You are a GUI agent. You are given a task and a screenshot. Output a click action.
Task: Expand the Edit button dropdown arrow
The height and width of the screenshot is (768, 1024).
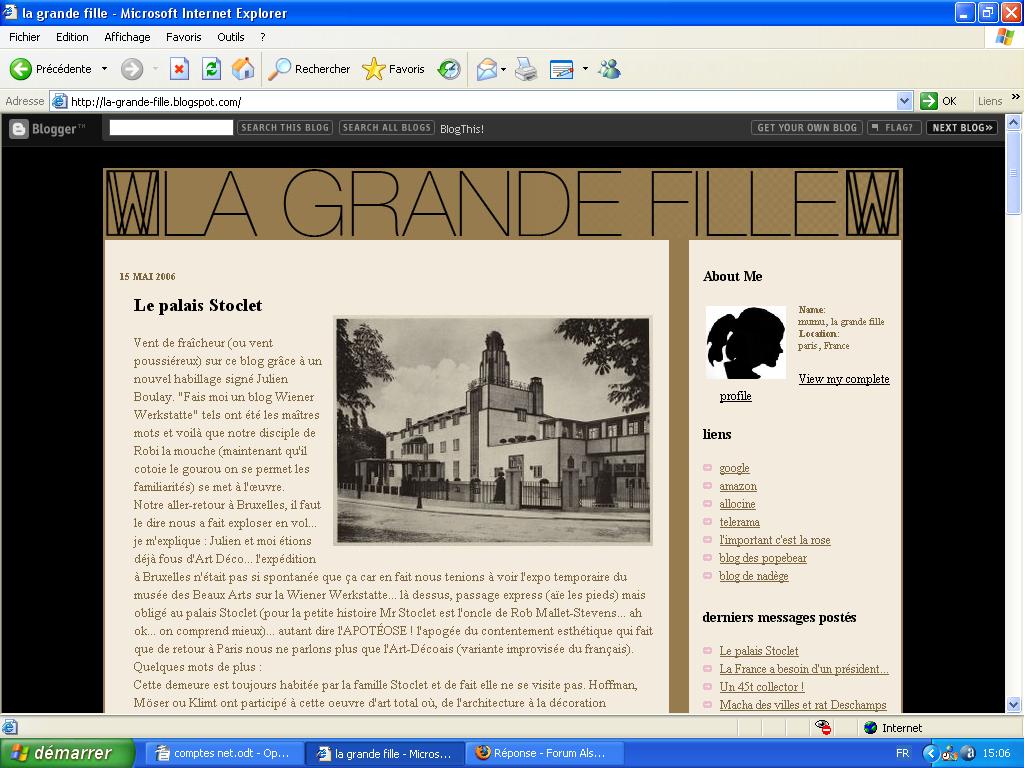pyautogui.click(x=585, y=69)
